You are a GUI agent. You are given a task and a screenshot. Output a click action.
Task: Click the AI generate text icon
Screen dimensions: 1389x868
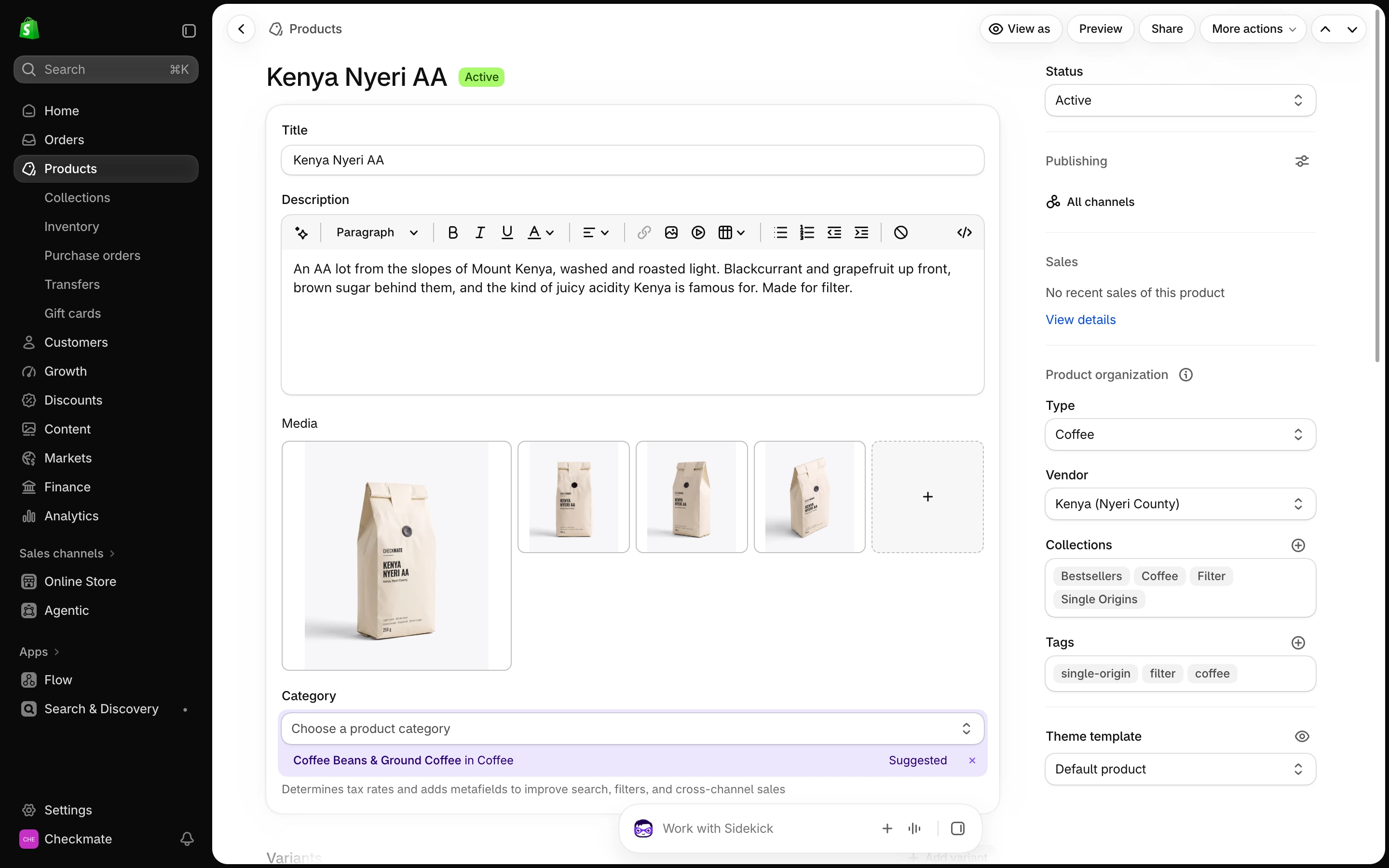pyautogui.click(x=301, y=232)
